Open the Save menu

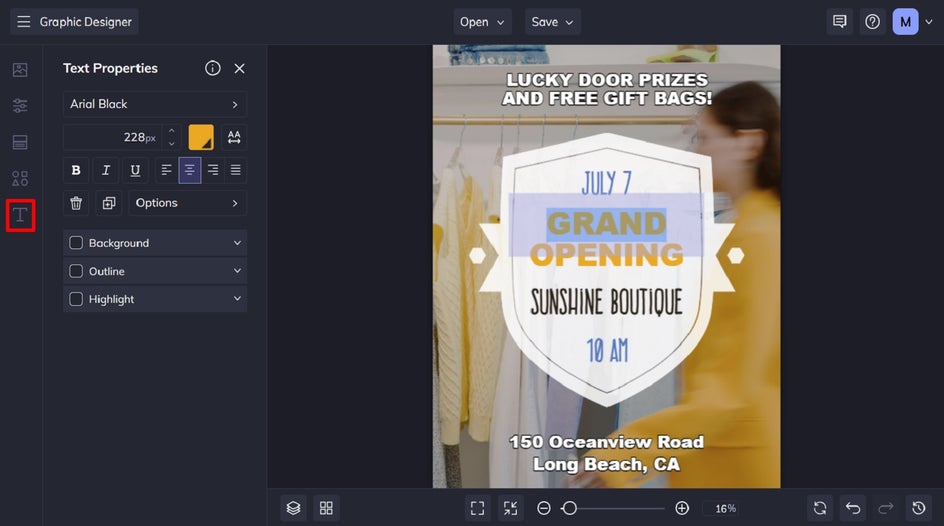tap(552, 22)
